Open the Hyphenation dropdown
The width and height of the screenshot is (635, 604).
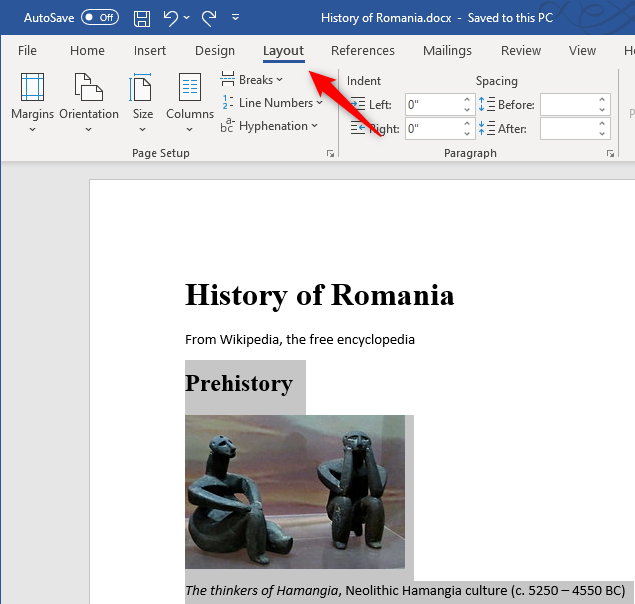[x=269, y=126]
